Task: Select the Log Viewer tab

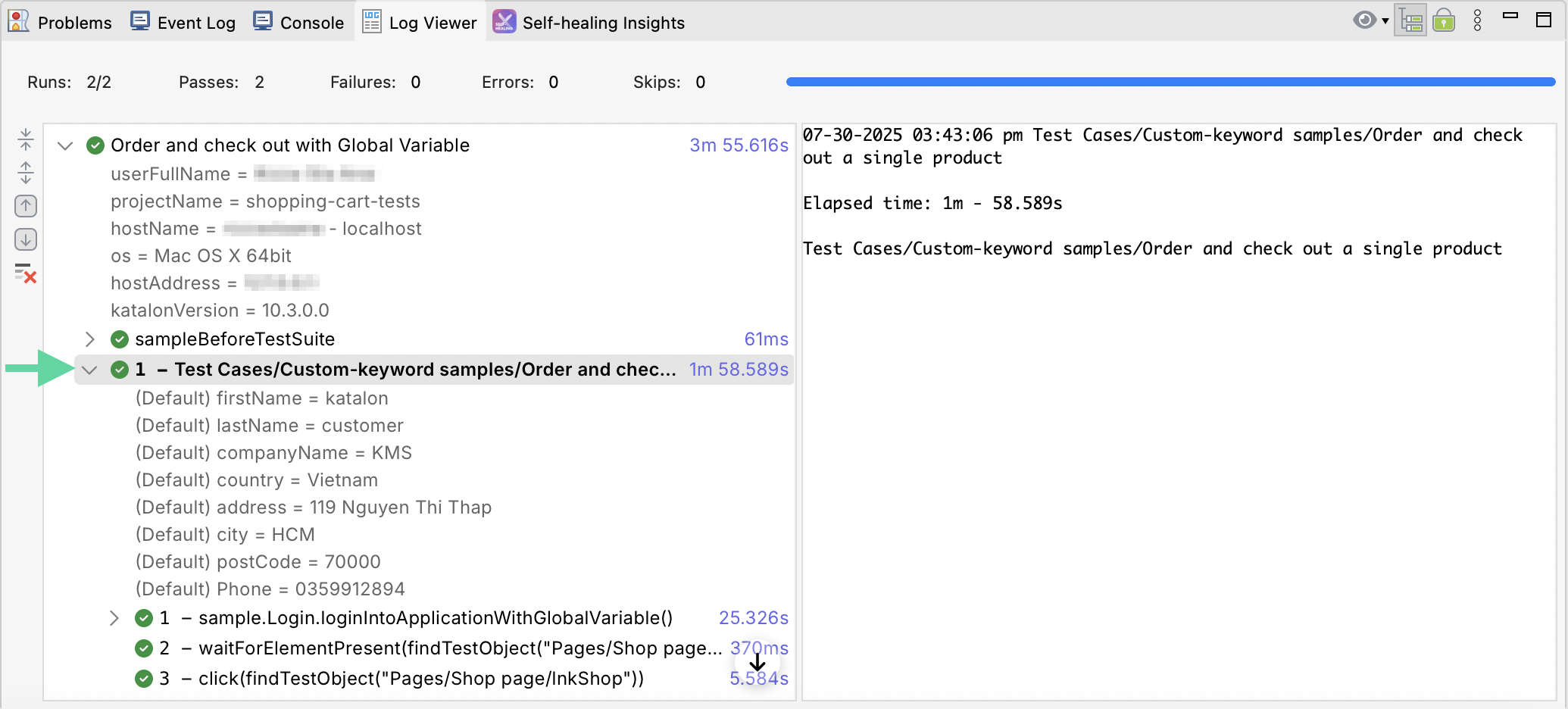Action: coord(420,22)
